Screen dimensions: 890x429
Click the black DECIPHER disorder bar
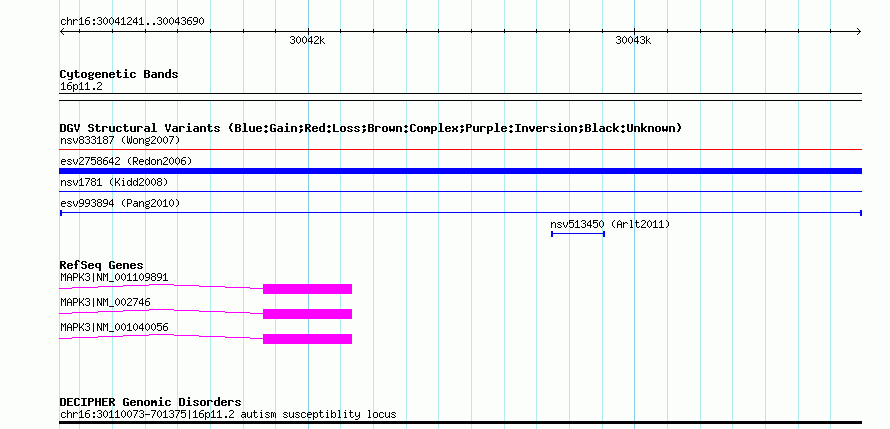tap(461, 423)
